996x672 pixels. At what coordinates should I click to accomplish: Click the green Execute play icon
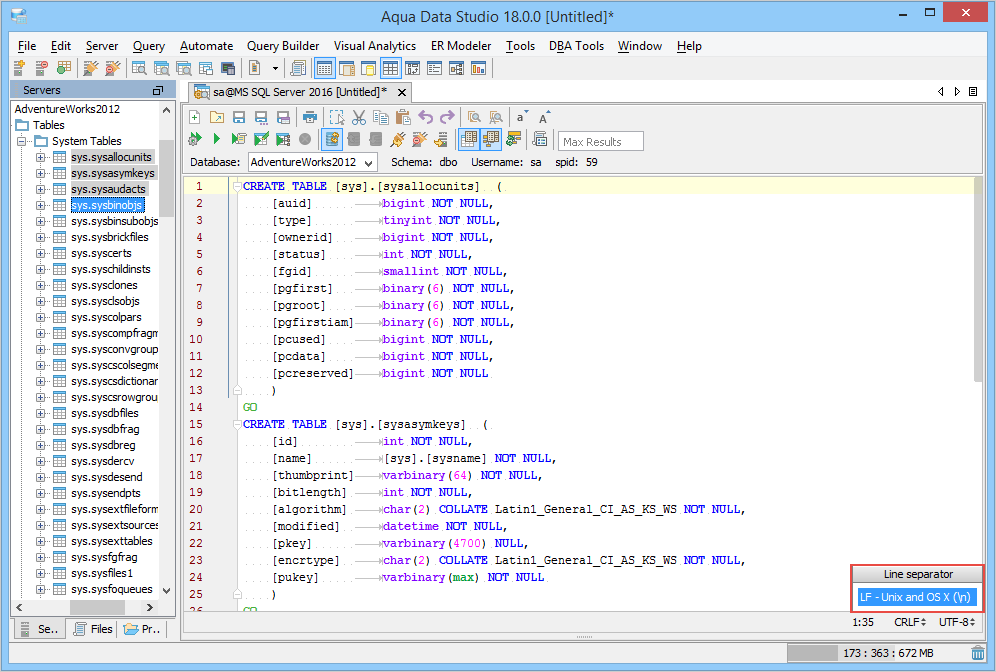click(x=216, y=139)
